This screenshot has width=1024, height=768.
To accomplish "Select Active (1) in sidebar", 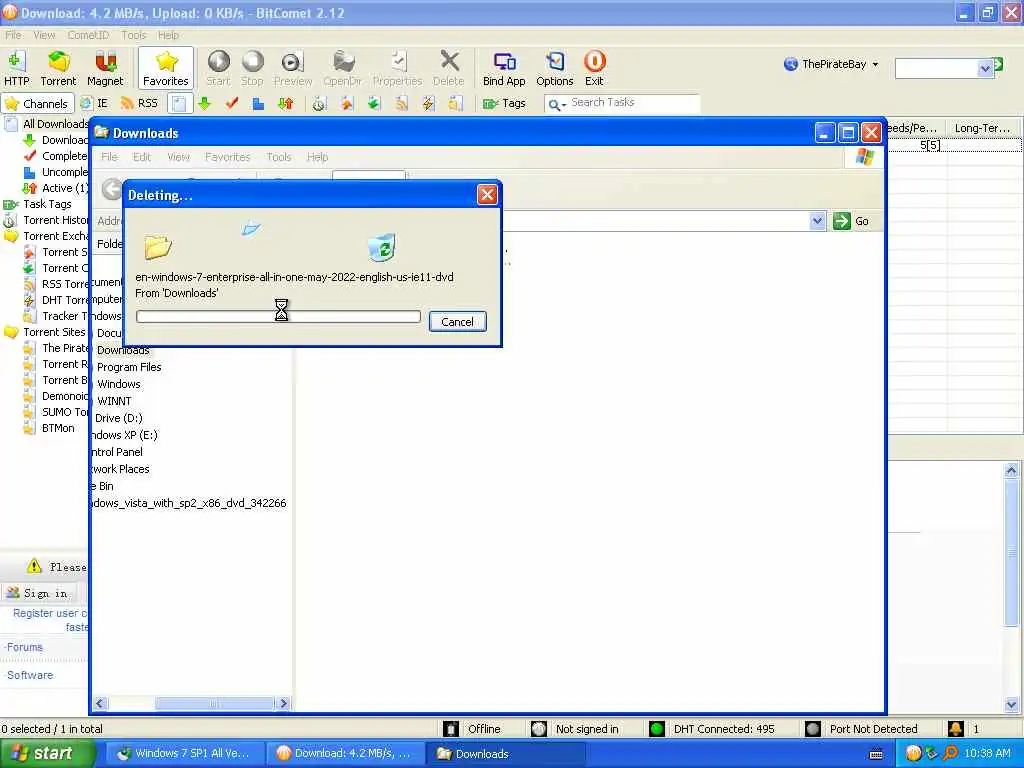I will coord(57,187).
